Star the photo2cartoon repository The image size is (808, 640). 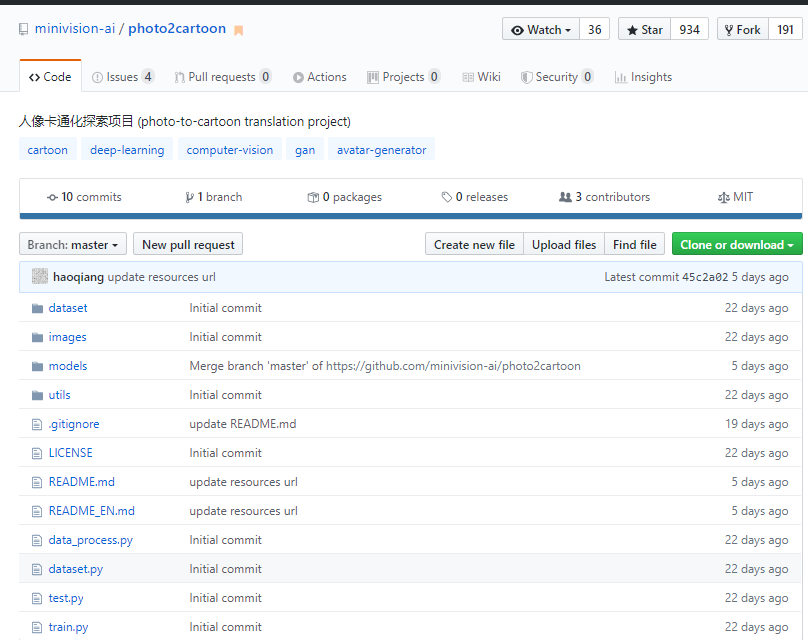[x=644, y=29]
